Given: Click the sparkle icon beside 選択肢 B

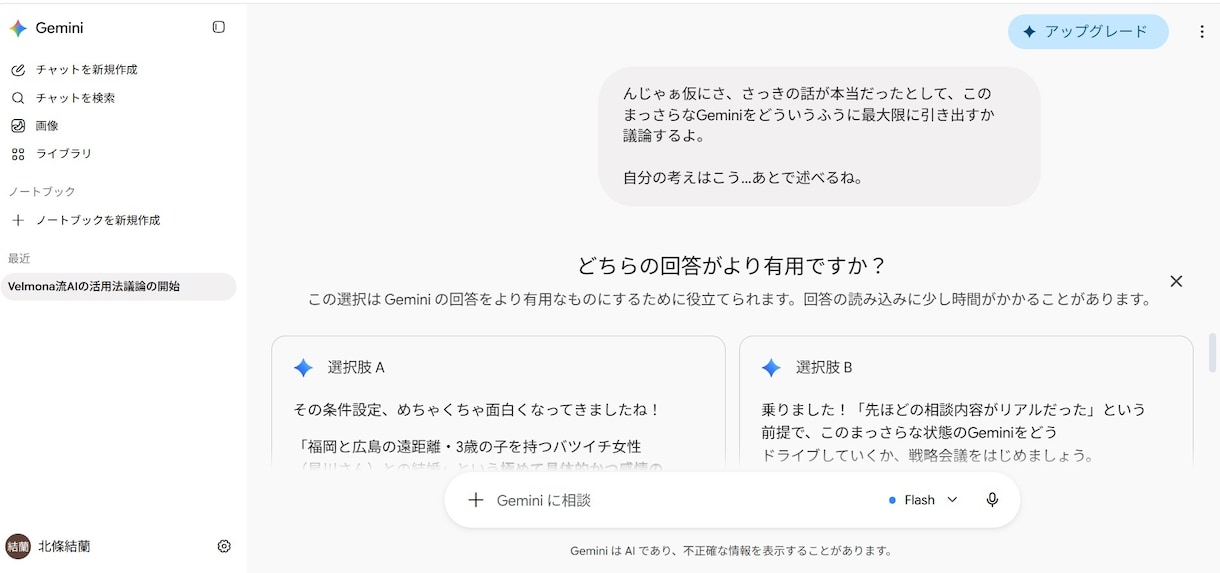Looking at the screenshot, I should (x=771, y=368).
